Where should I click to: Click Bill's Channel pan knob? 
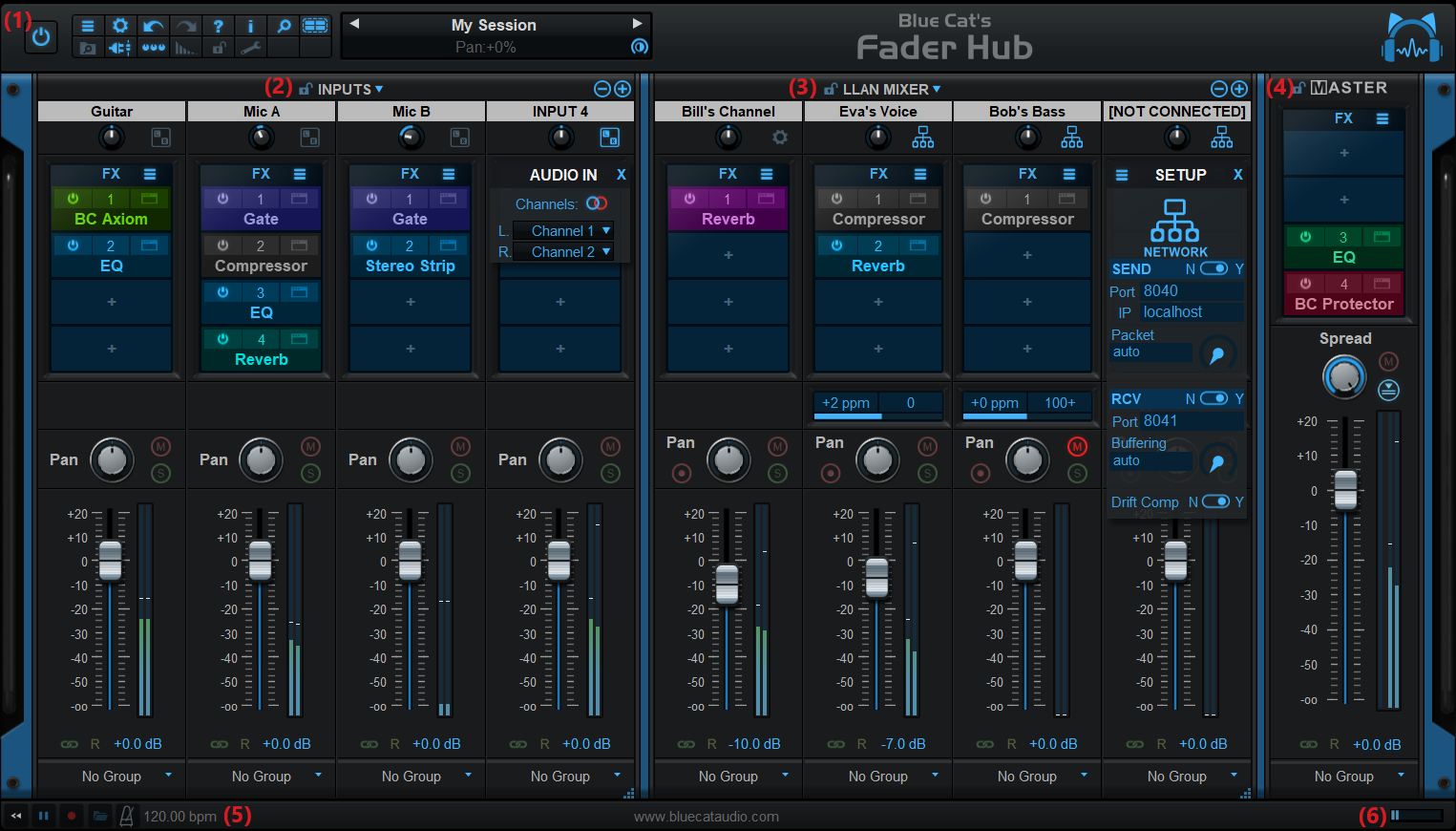[x=728, y=460]
